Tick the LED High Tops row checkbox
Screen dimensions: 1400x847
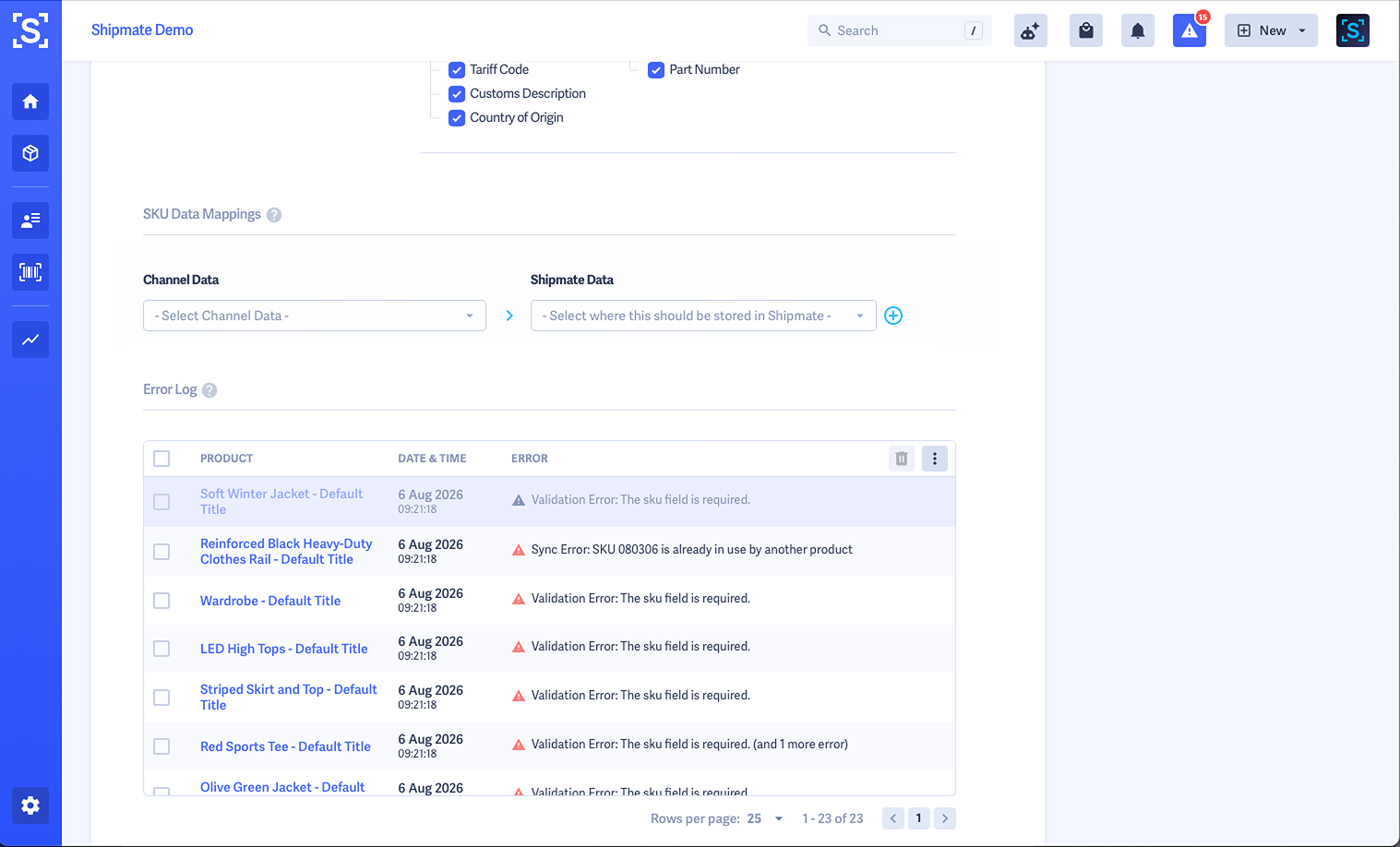[x=162, y=649]
